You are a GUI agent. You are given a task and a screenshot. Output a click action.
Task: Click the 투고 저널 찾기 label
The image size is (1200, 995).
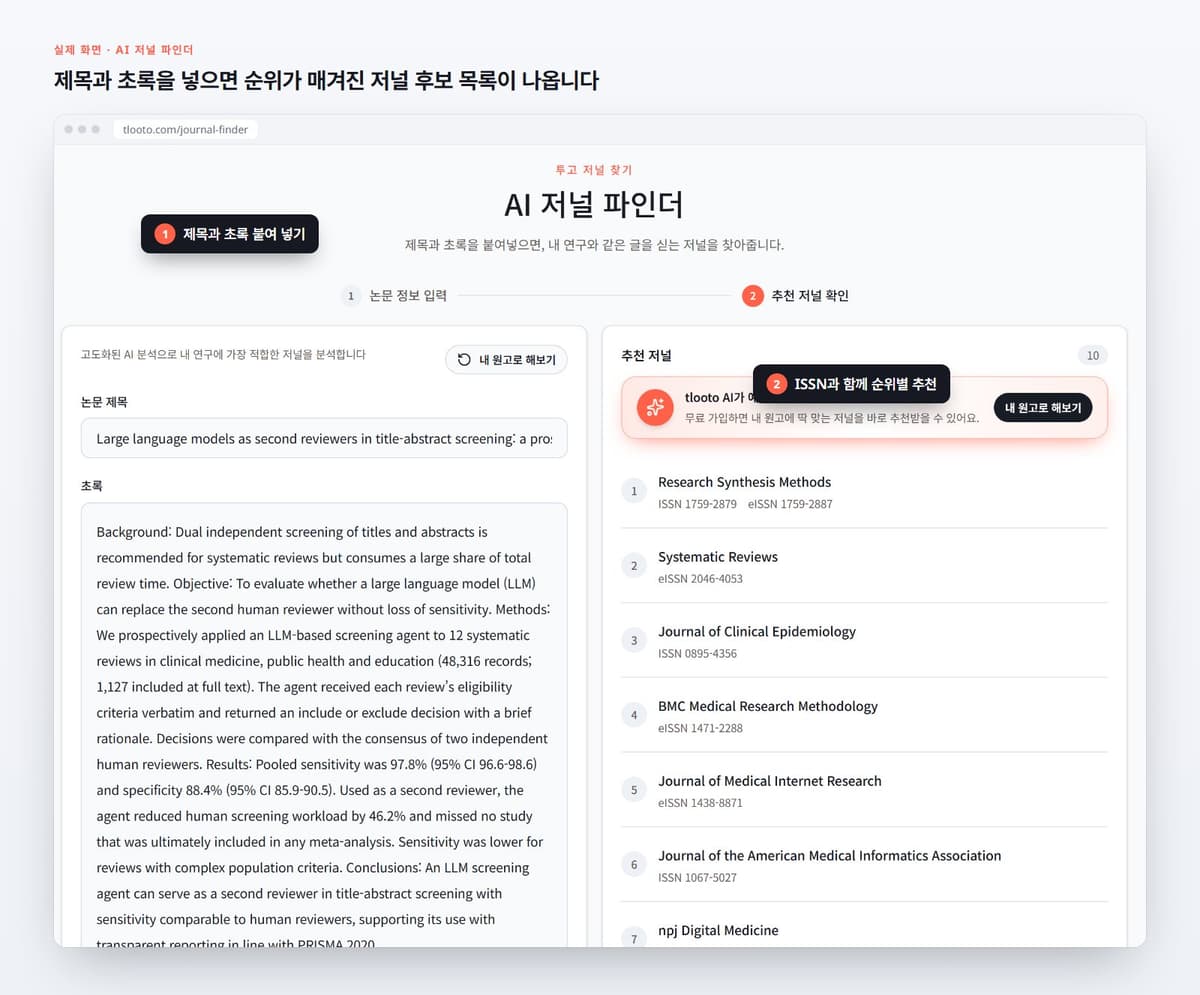pyautogui.click(x=594, y=170)
